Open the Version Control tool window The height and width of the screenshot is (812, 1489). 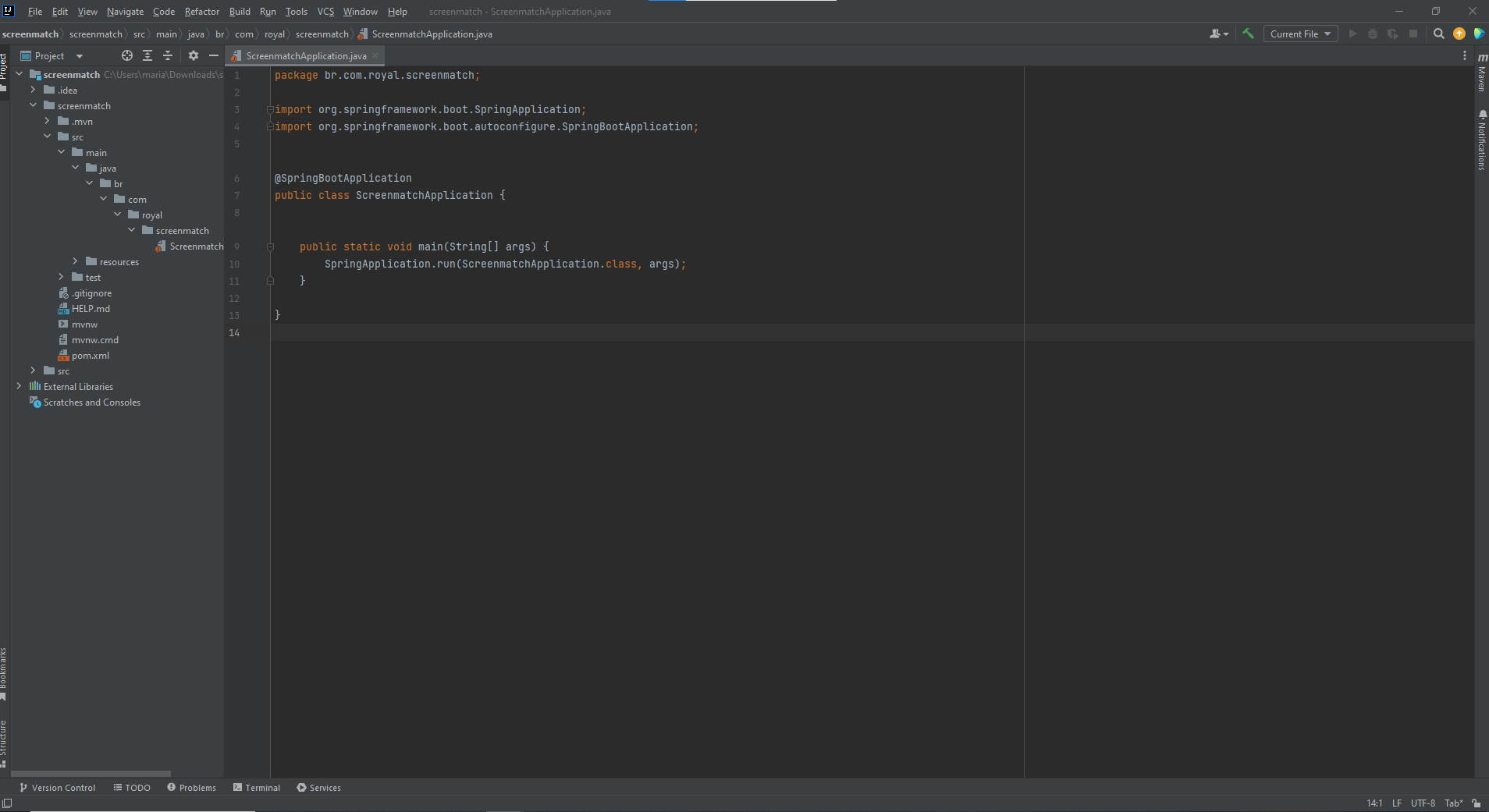pyautogui.click(x=57, y=788)
